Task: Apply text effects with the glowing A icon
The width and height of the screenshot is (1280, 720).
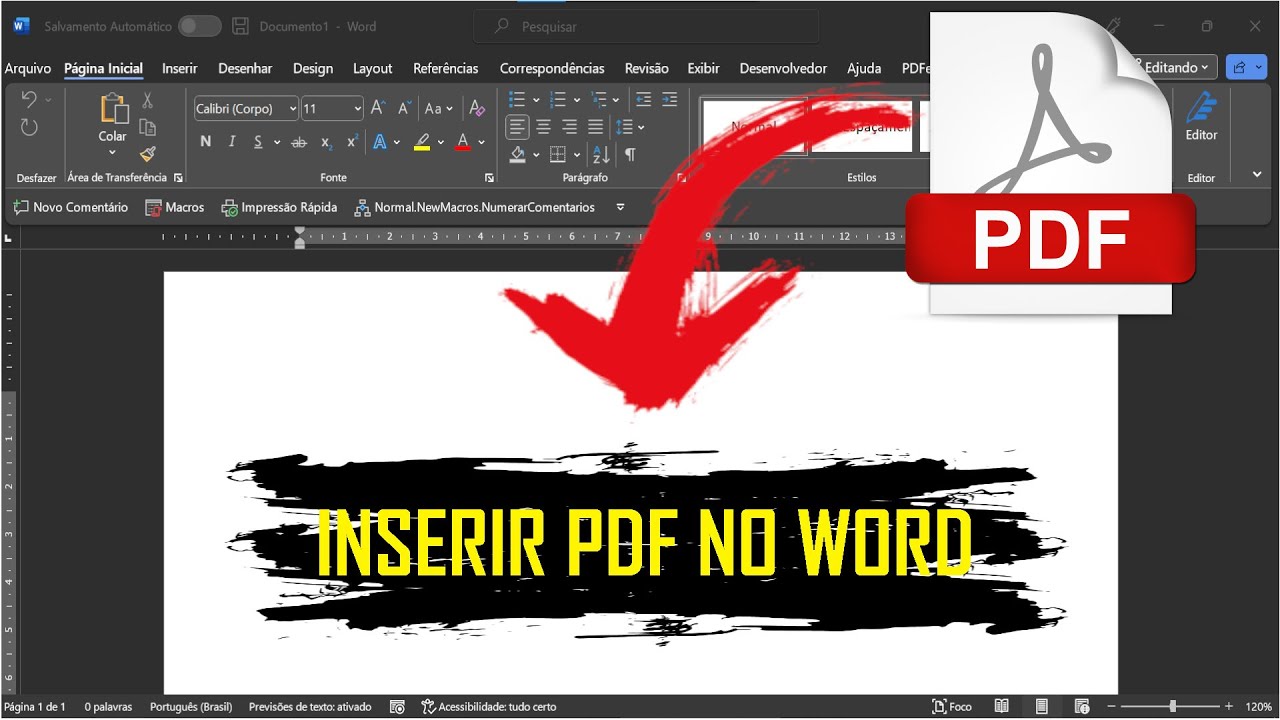Action: click(380, 142)
